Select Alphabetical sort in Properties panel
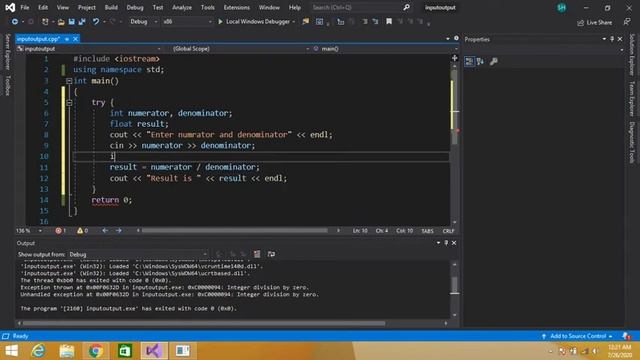 coord(480,62)
